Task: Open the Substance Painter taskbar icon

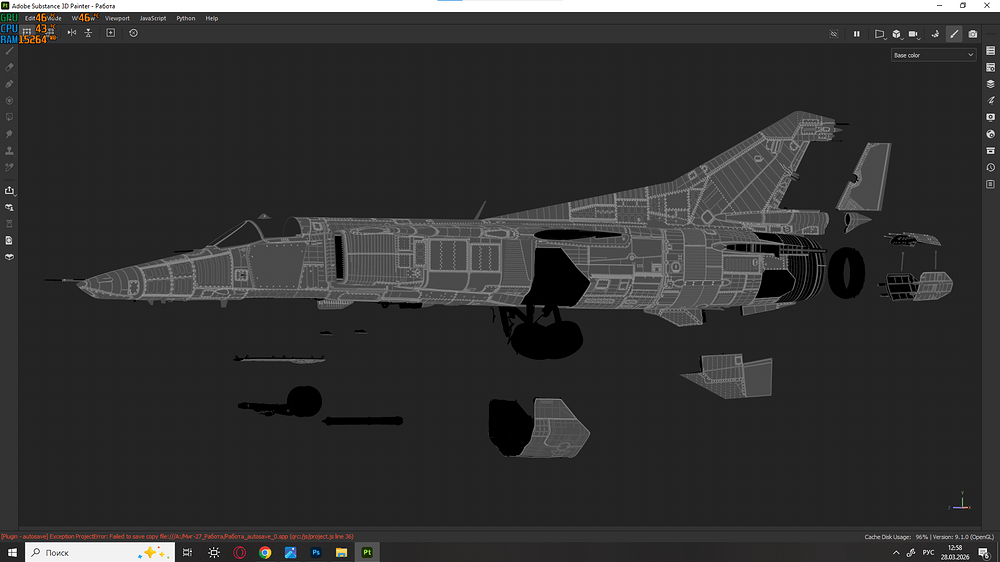Action: pos(367,552)
